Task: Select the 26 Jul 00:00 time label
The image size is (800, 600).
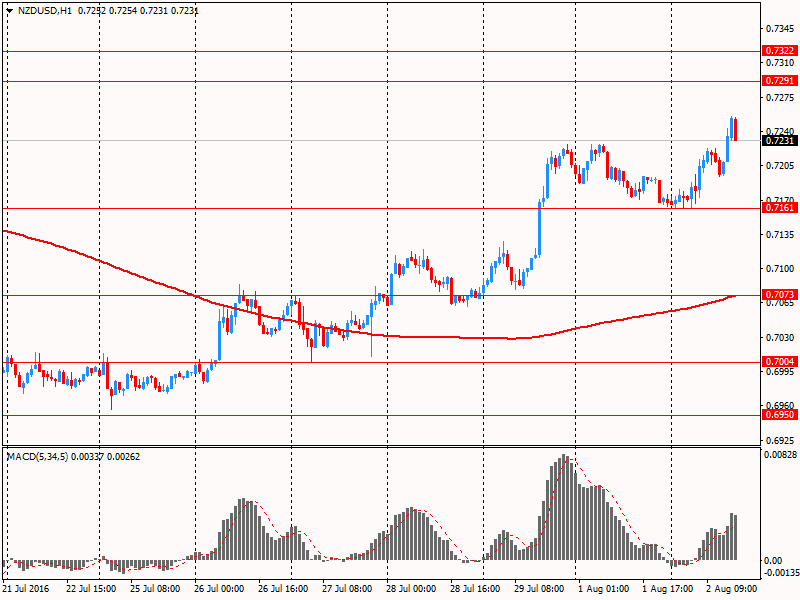Action: (x=219, y=589)
